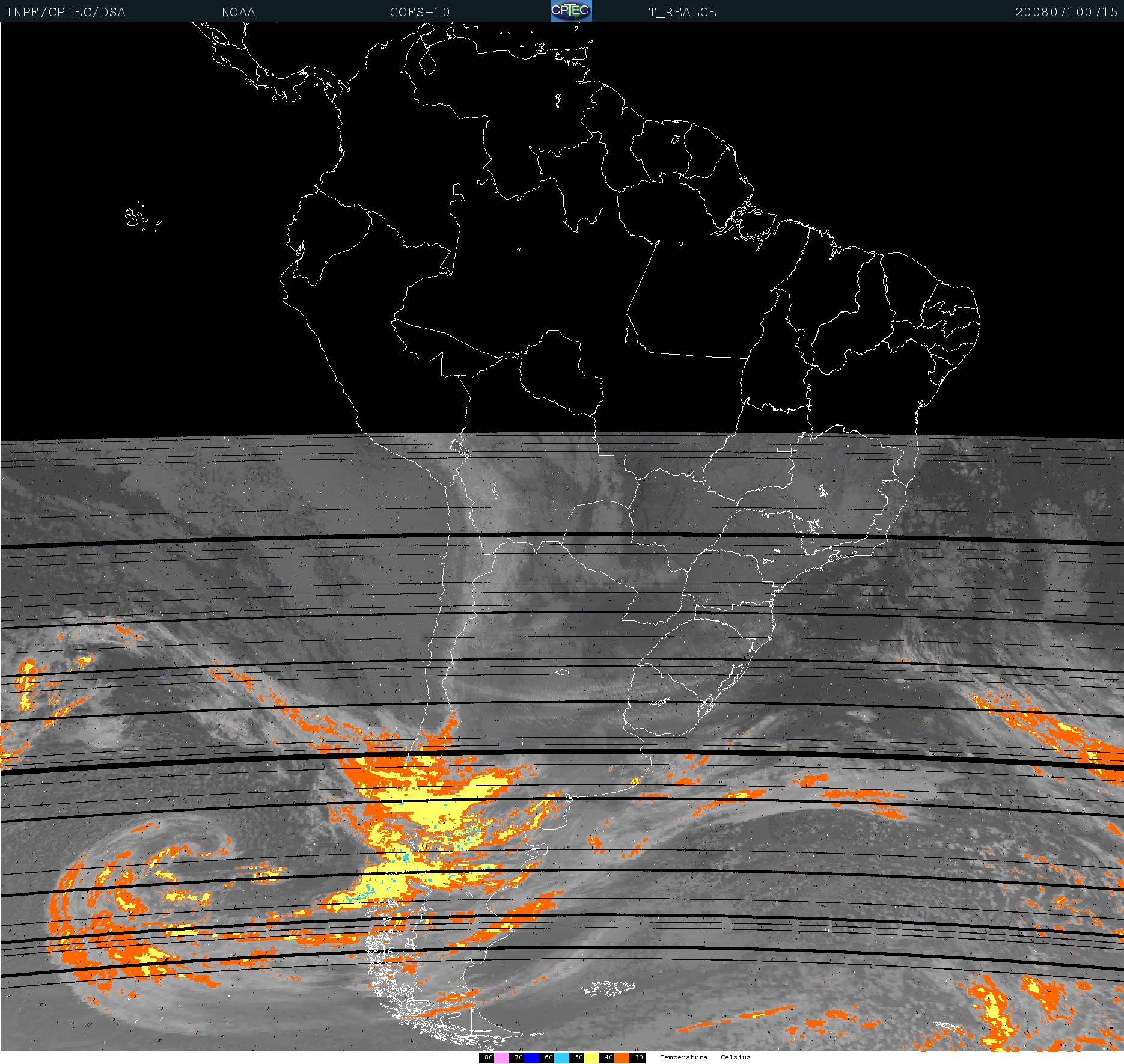The height and width of the screenshot is (1064, 1124).
Task: Click the orange legend swatch
Action: [622, 1057]
